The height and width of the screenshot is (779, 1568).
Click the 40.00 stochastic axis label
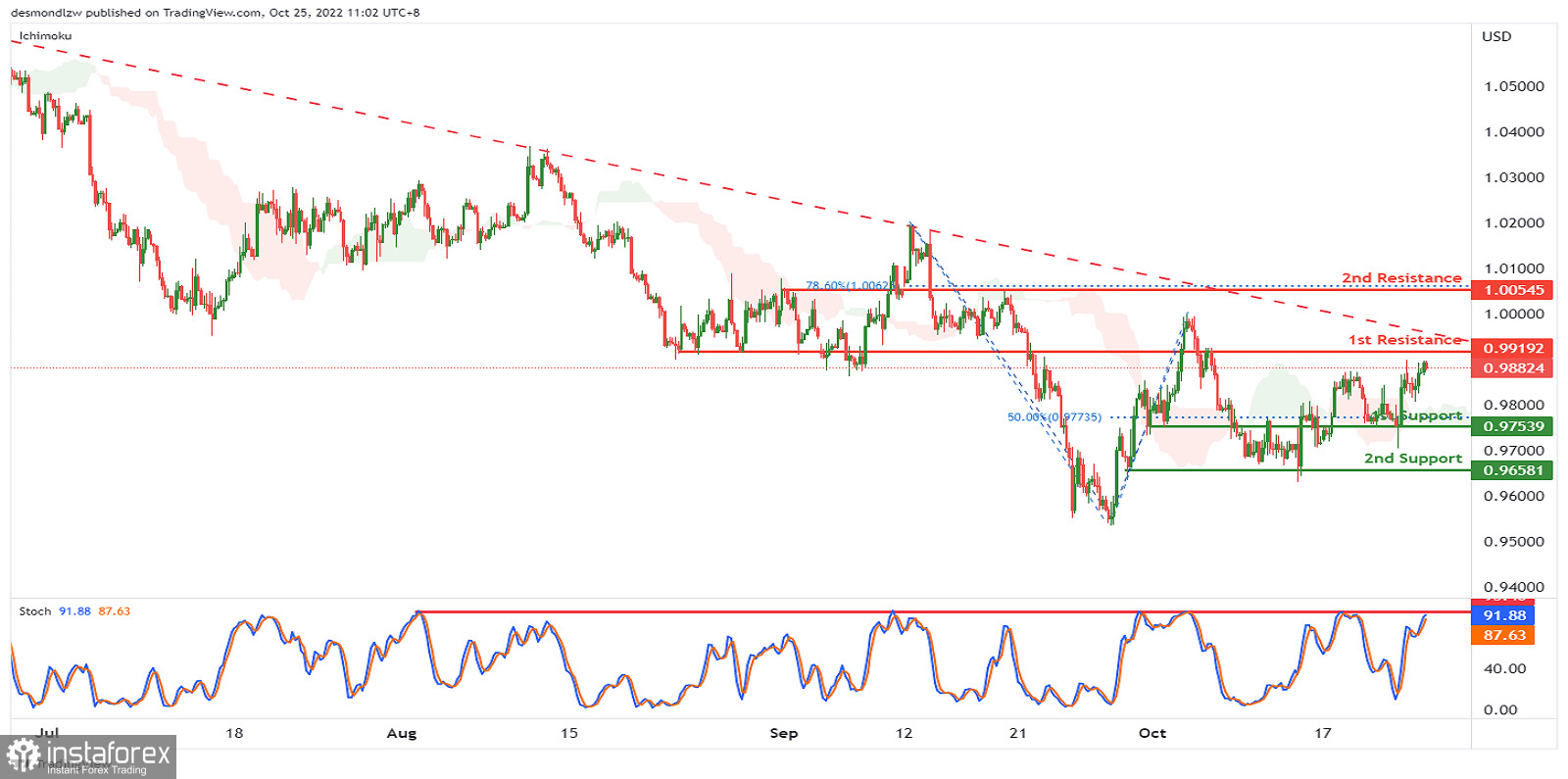pos(1504,669)
